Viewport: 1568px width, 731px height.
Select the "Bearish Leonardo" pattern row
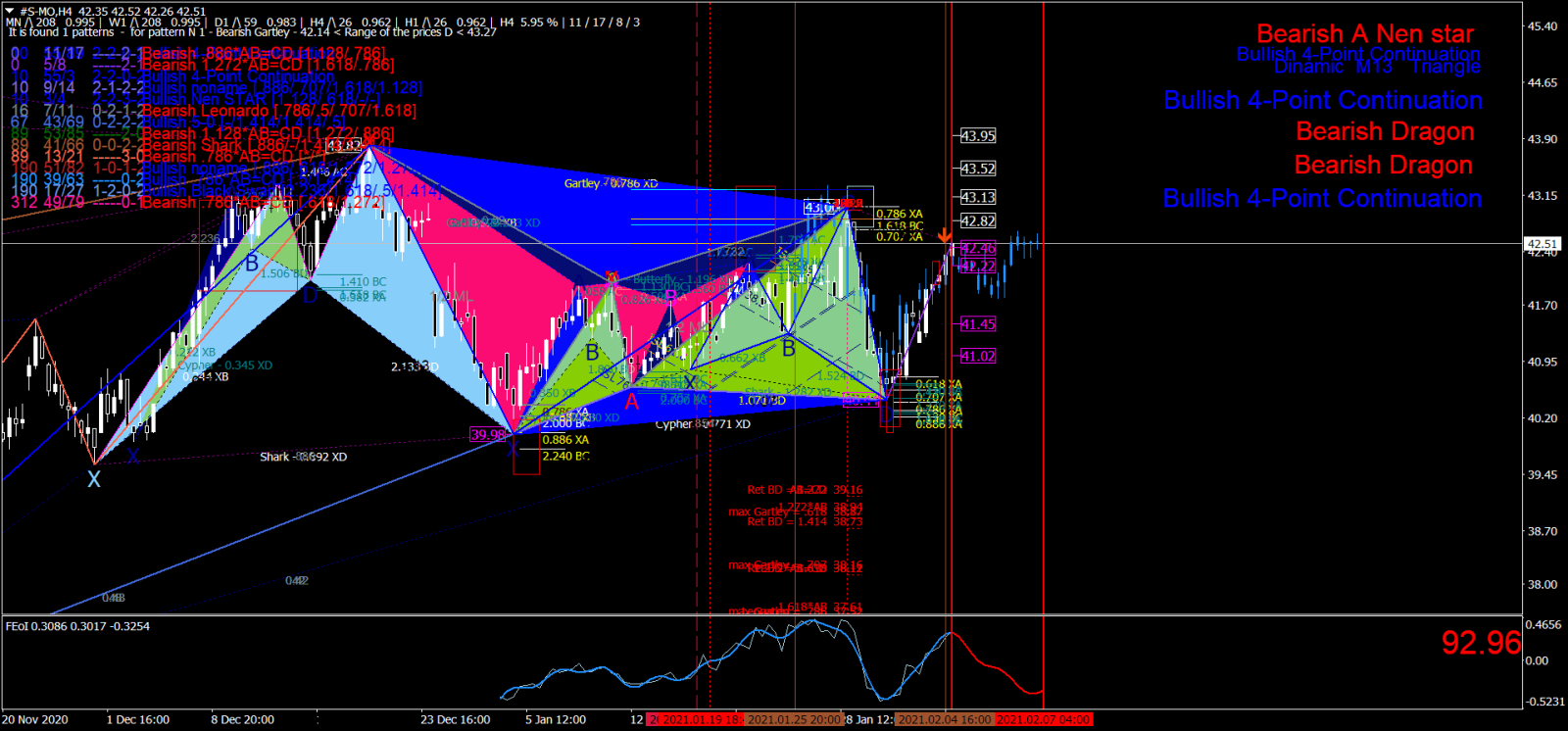click(278, 111)
